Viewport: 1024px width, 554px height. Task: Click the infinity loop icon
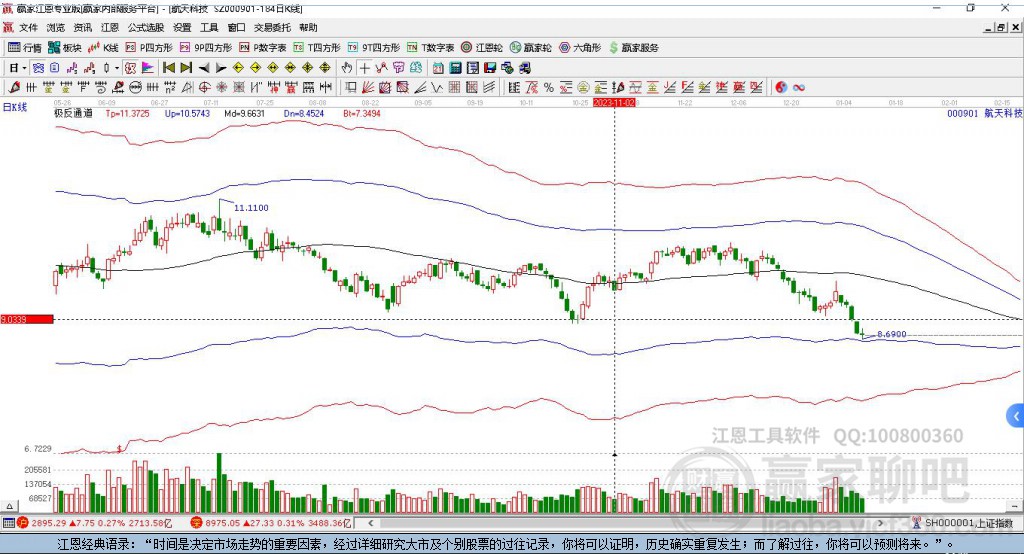(798, 88)
